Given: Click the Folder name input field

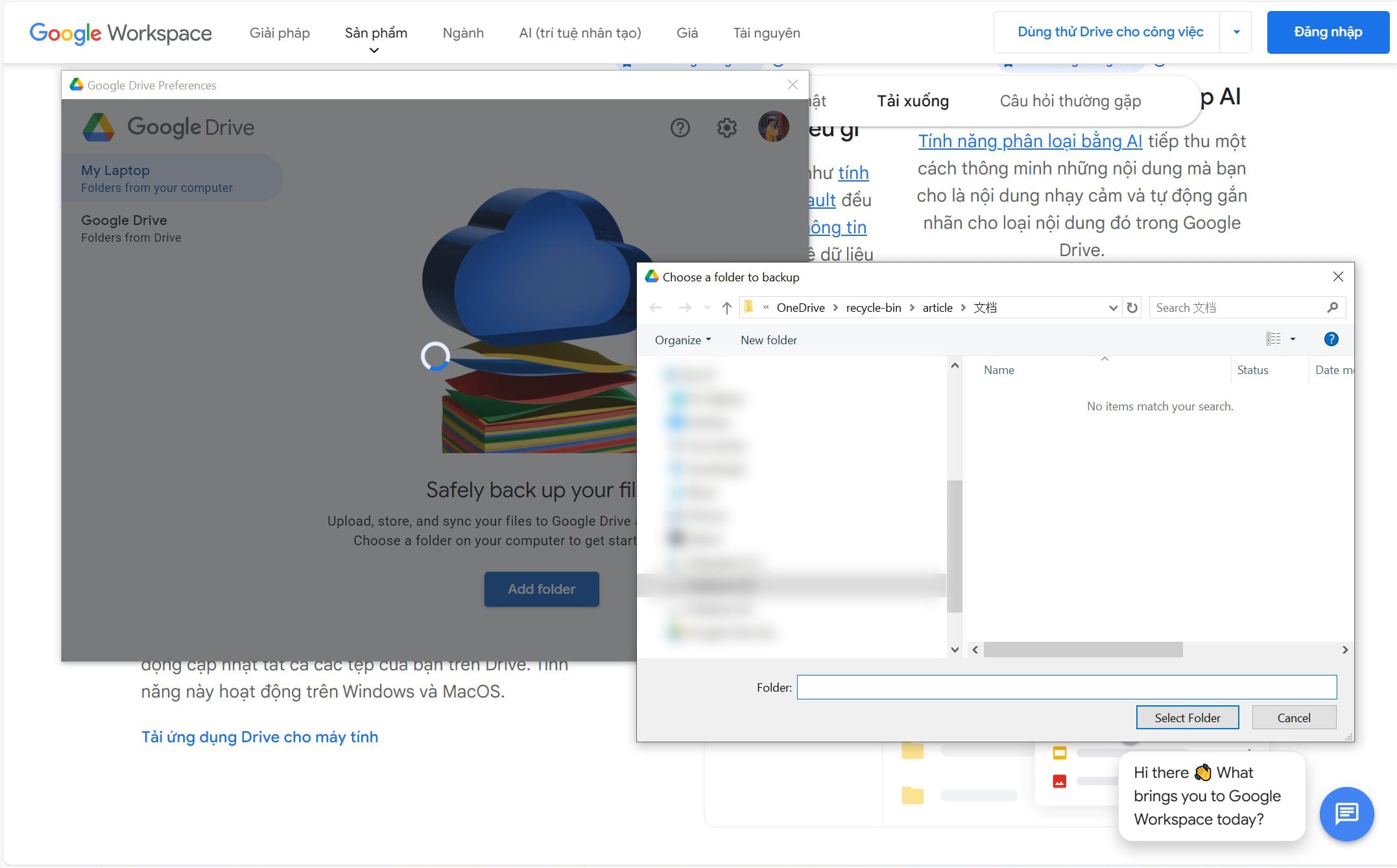Looking at the screenshot, I should tap(1066, 687).
